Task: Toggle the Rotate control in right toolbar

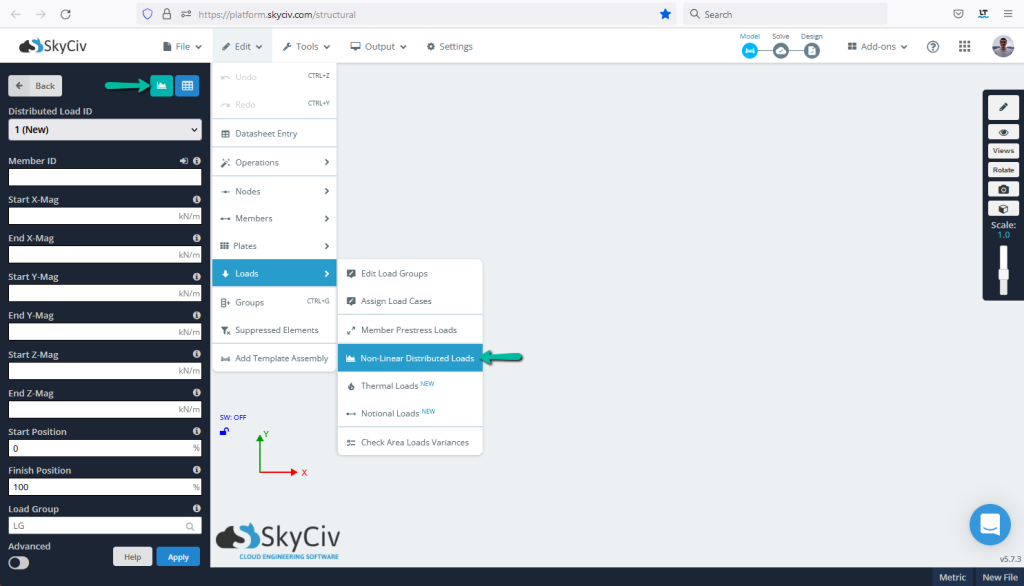Action: tap(1003, 168)
